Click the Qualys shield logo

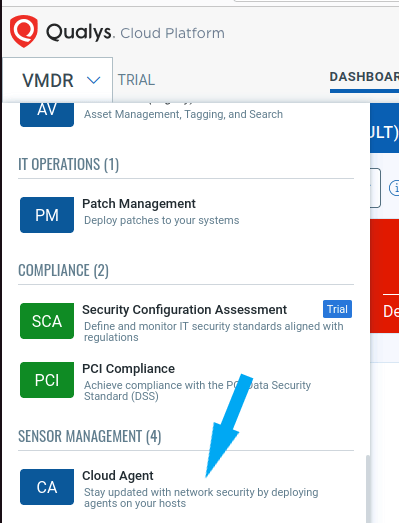pos(23,31)
